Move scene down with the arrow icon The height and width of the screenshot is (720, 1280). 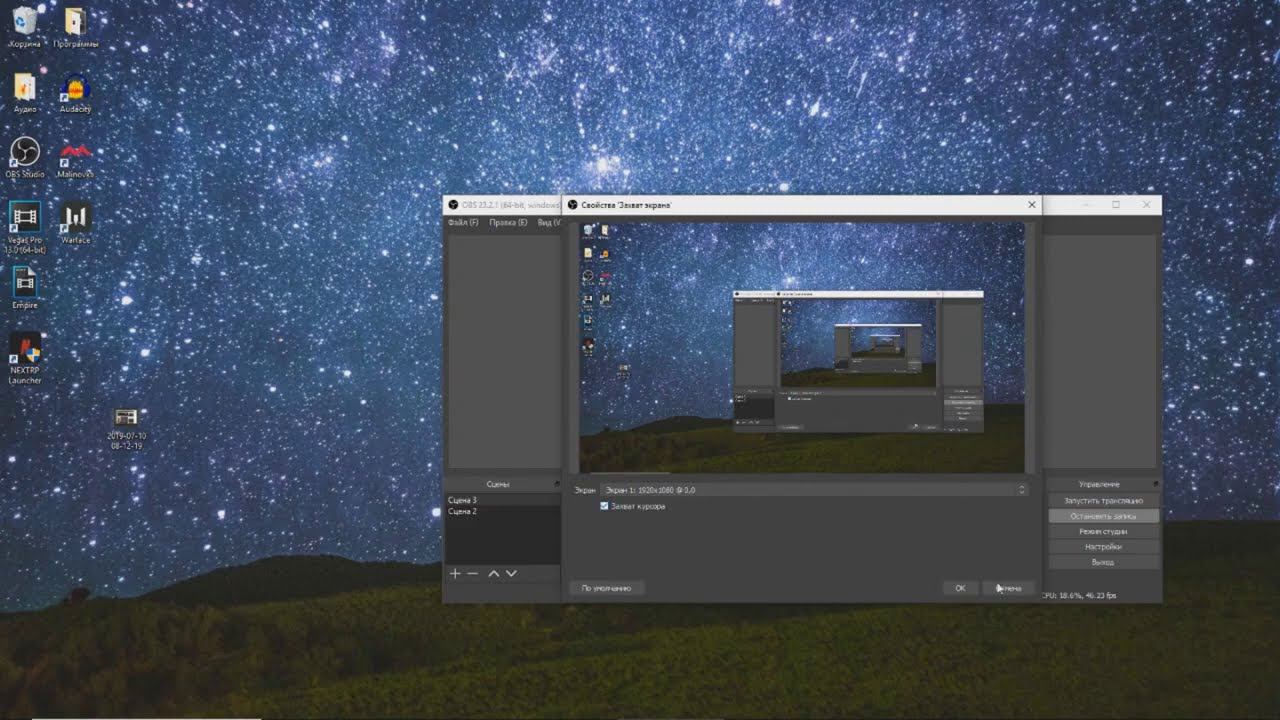511,573
